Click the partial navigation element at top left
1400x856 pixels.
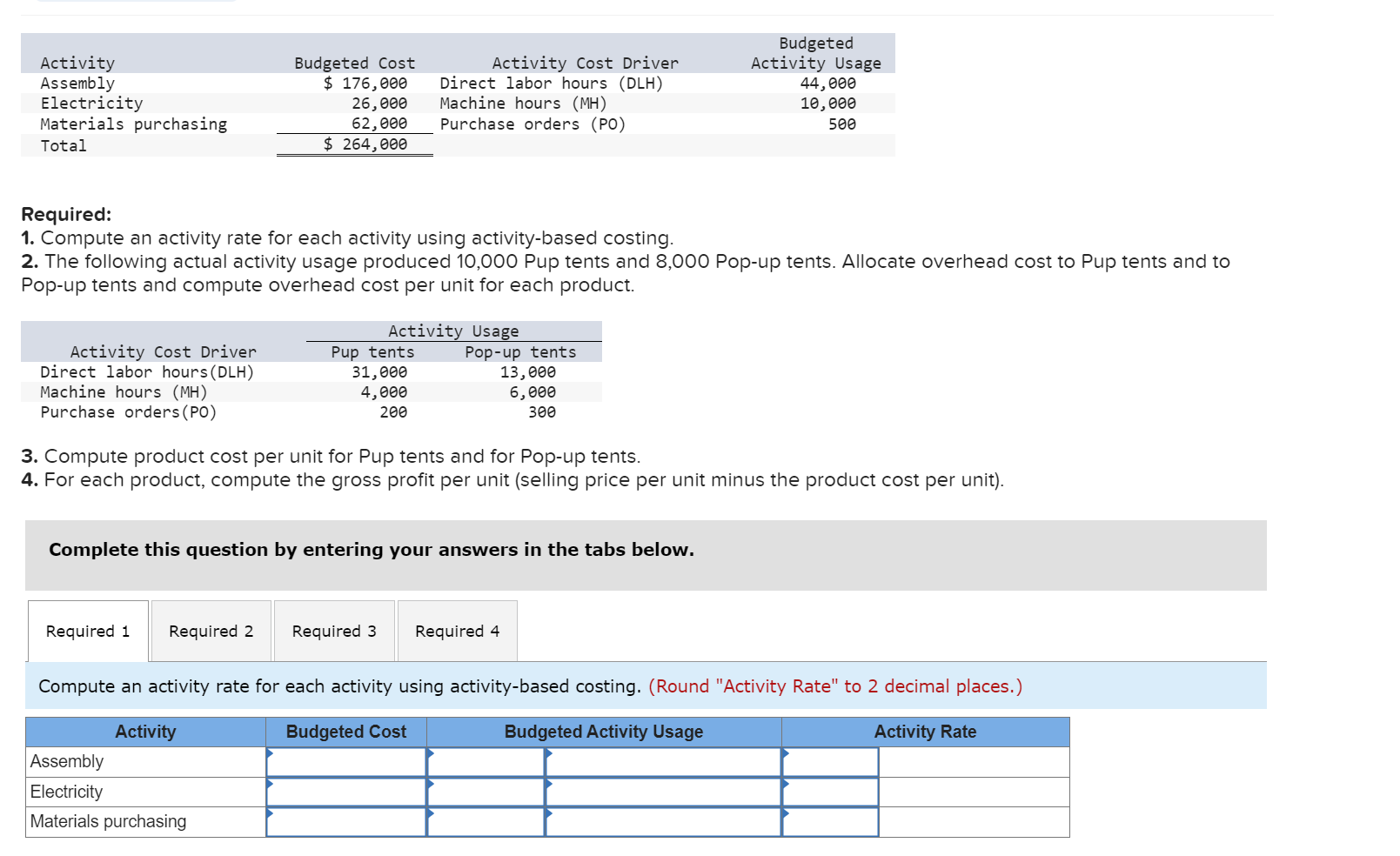click(135, 4)
